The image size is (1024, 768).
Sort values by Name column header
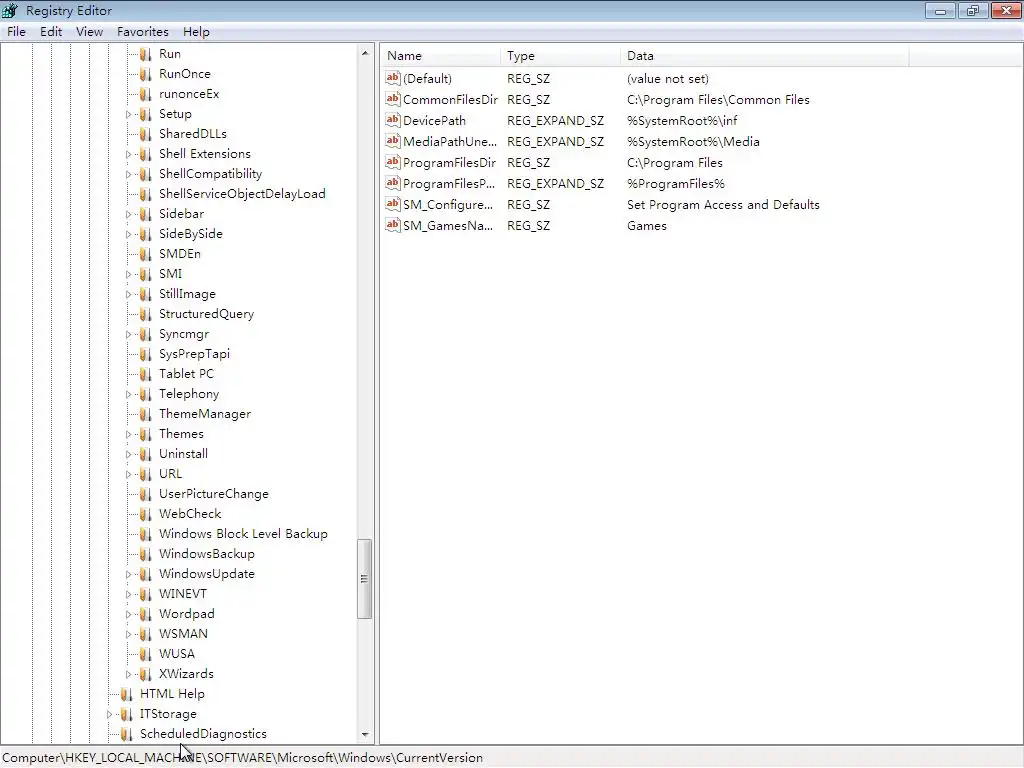(441, 56)
